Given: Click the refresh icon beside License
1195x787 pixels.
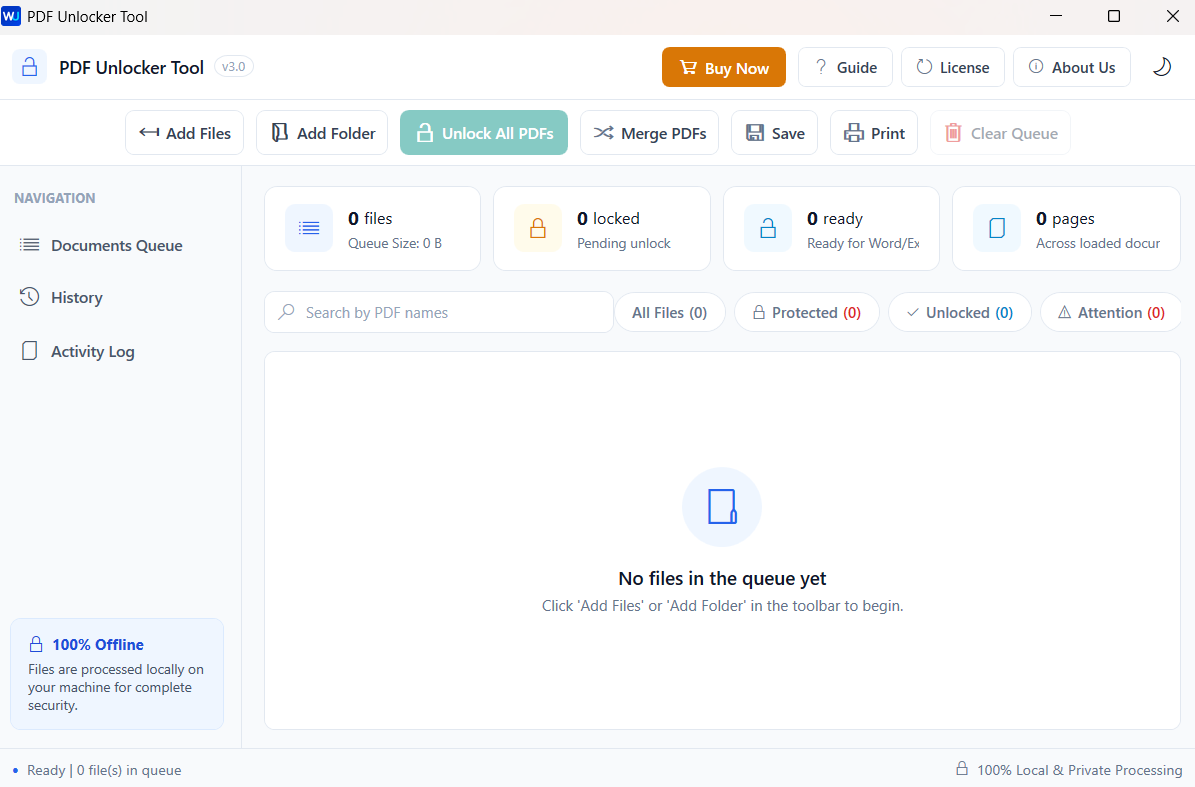Looking at the screenshot, I should (x=924, y=67).
